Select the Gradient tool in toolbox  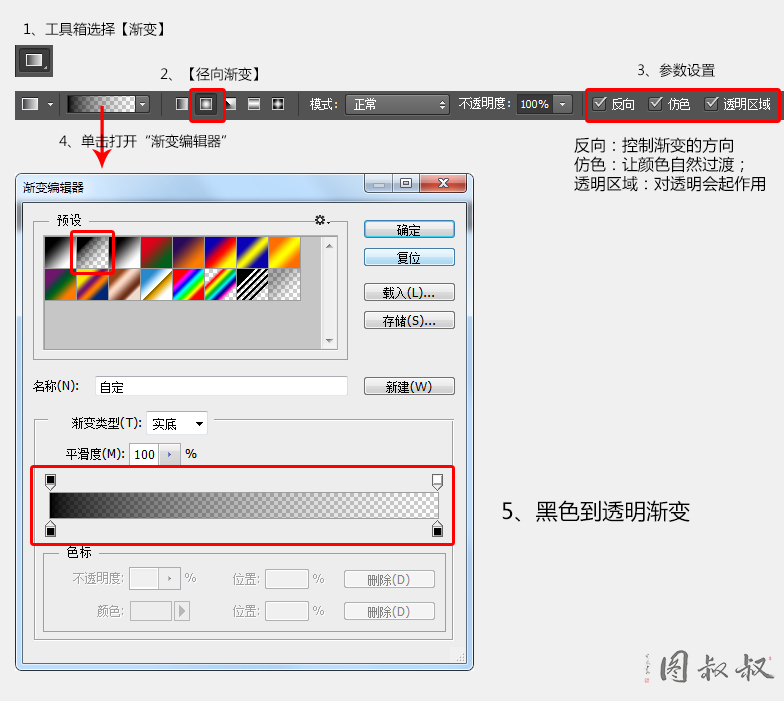click(34, 61)
